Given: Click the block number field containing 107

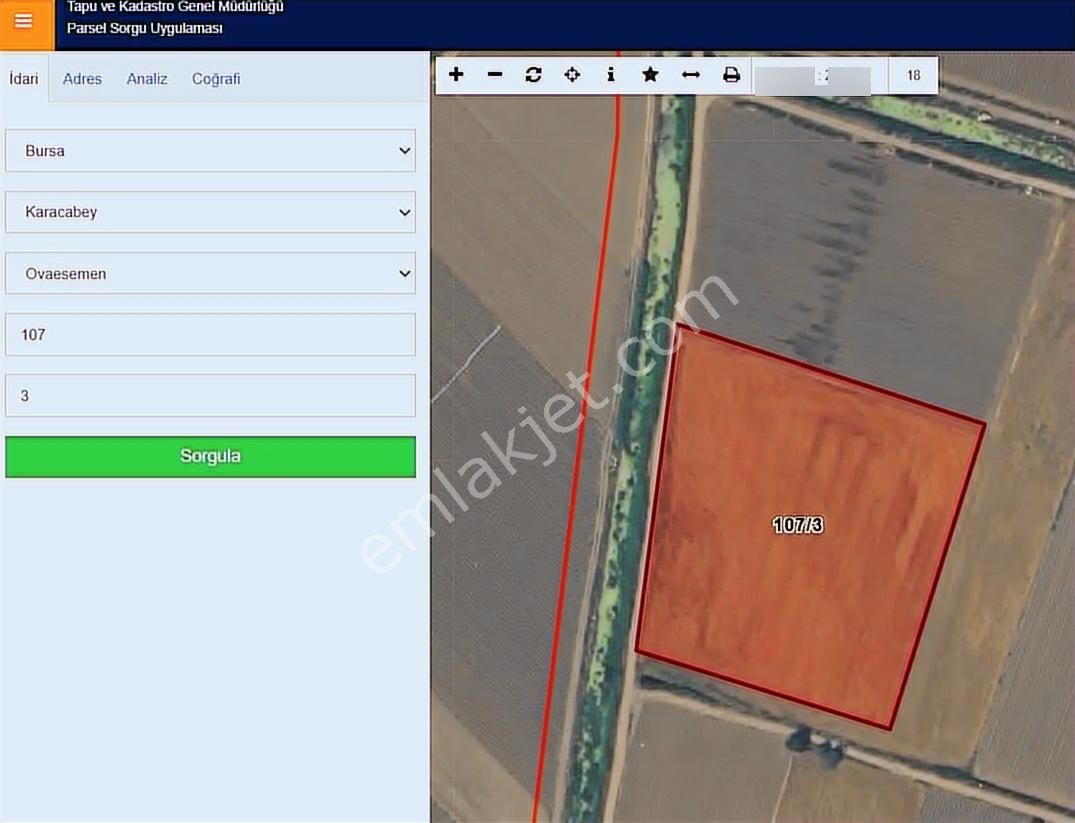Looking at the screenshot, I should [210, 335].
